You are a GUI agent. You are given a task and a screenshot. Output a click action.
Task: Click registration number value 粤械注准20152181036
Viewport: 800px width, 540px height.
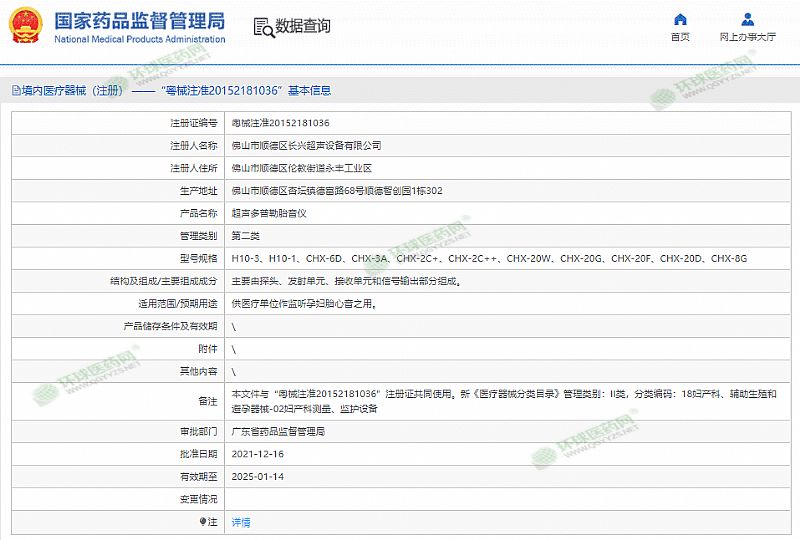pos(280,123)
